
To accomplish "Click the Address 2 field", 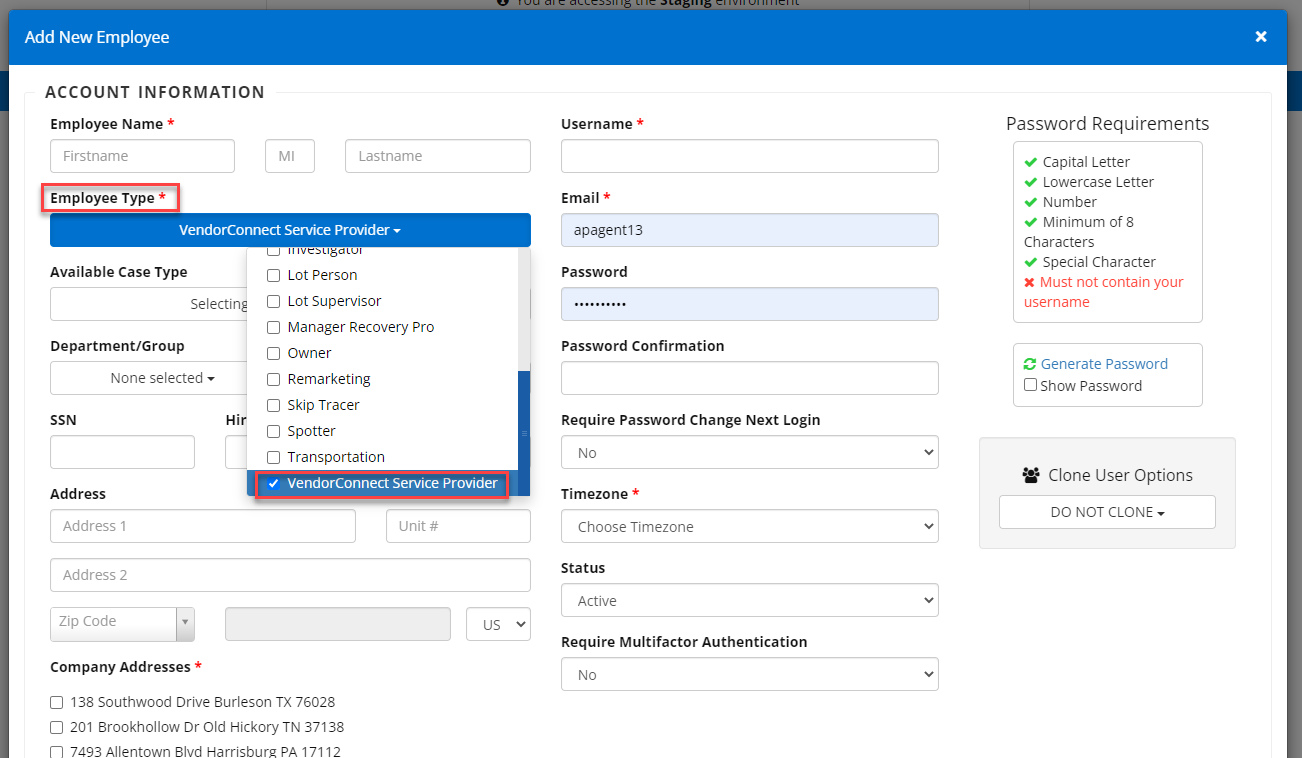I will (290, 575).
